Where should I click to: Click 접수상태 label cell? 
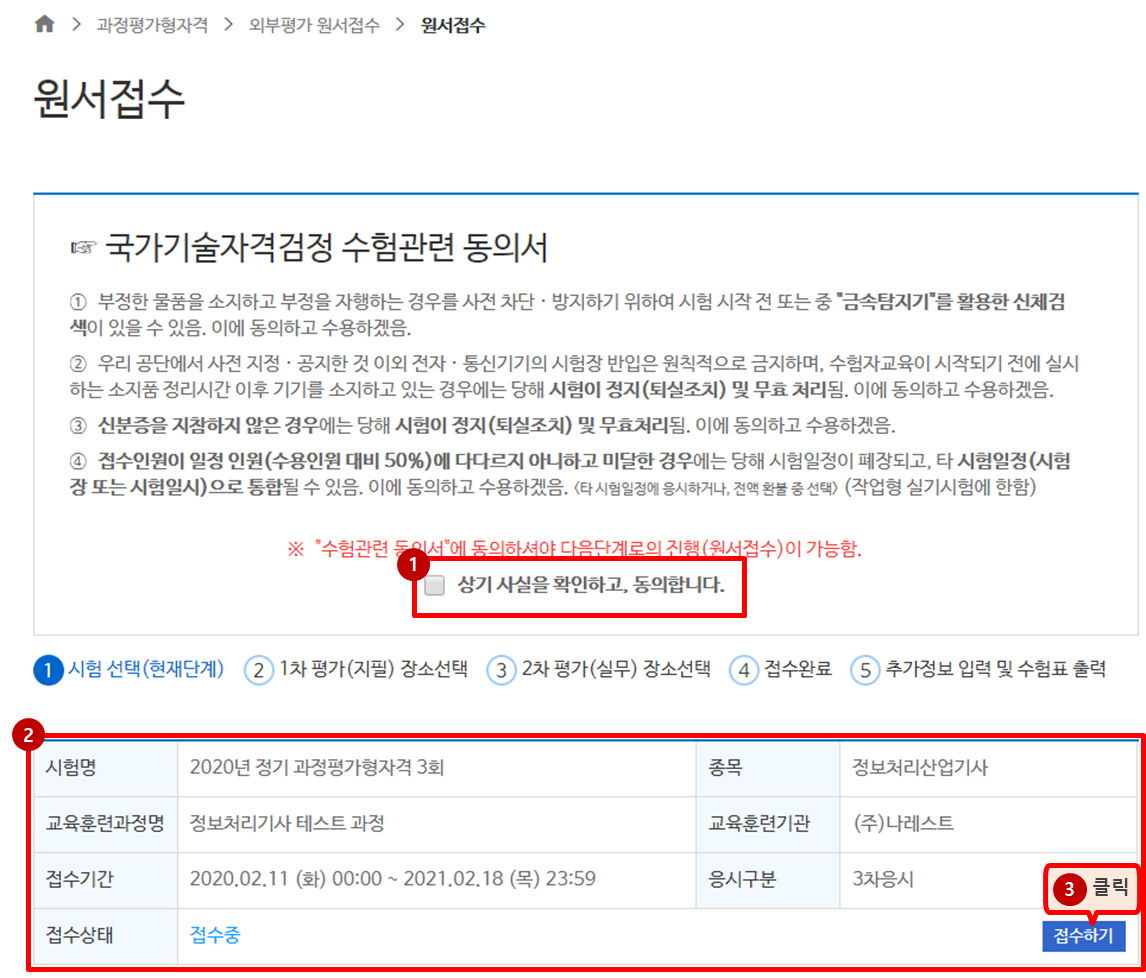coord(106,936)
